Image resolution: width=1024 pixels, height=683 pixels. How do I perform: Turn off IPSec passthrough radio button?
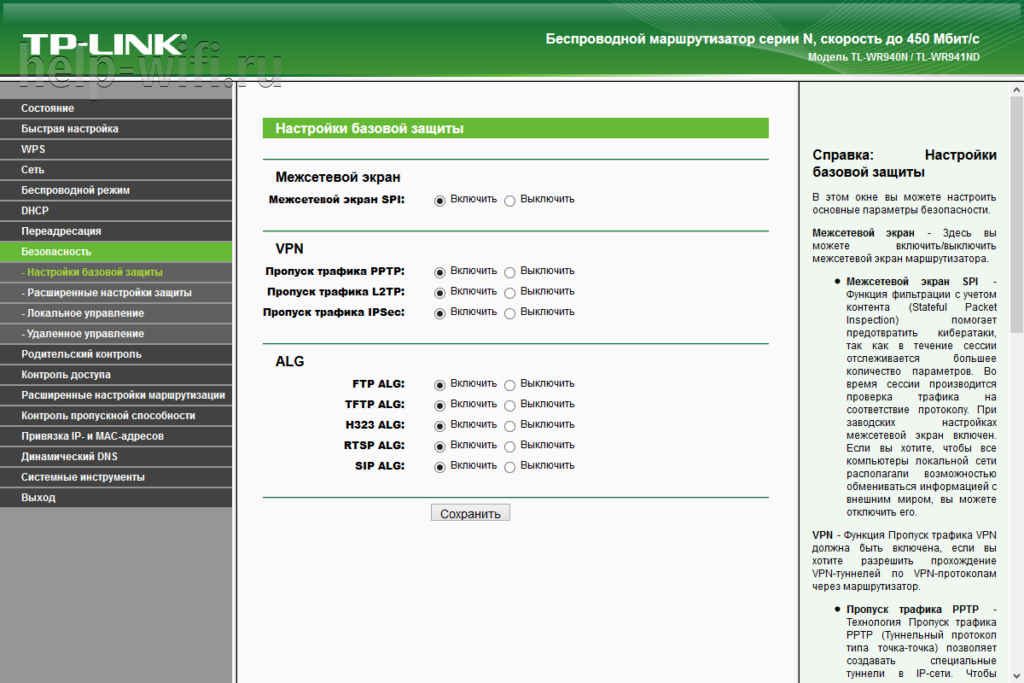[510, 313]
